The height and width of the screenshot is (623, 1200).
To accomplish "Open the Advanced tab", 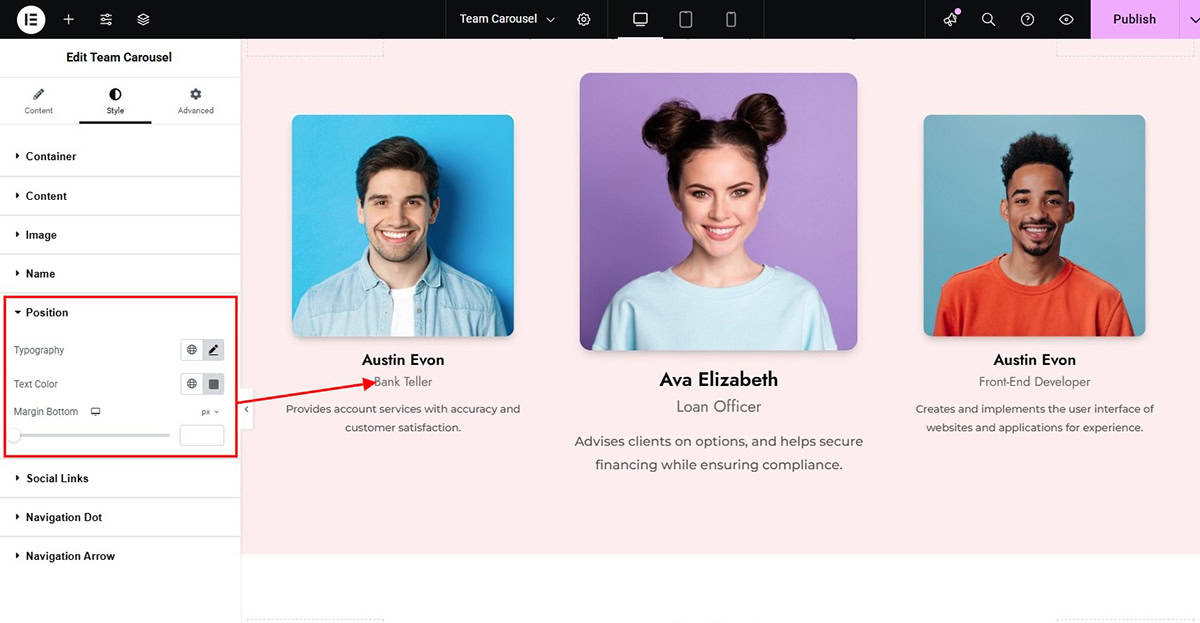I will 195,101.
